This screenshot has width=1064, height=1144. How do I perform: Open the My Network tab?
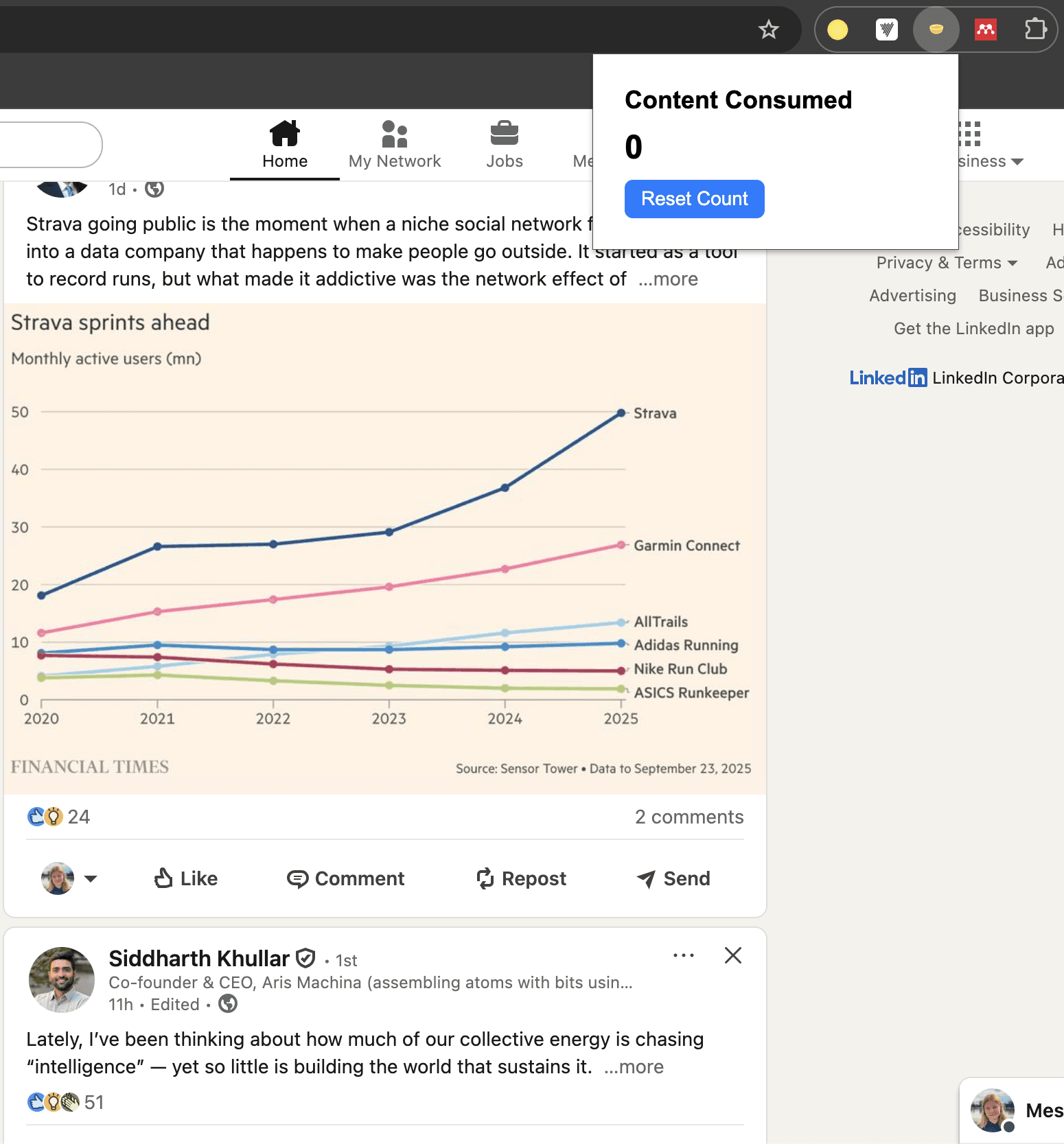395,145
